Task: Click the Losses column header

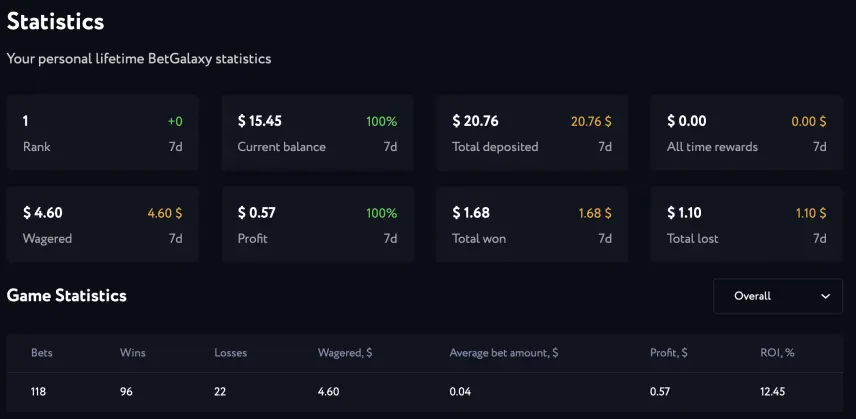Action: [230, 353]
